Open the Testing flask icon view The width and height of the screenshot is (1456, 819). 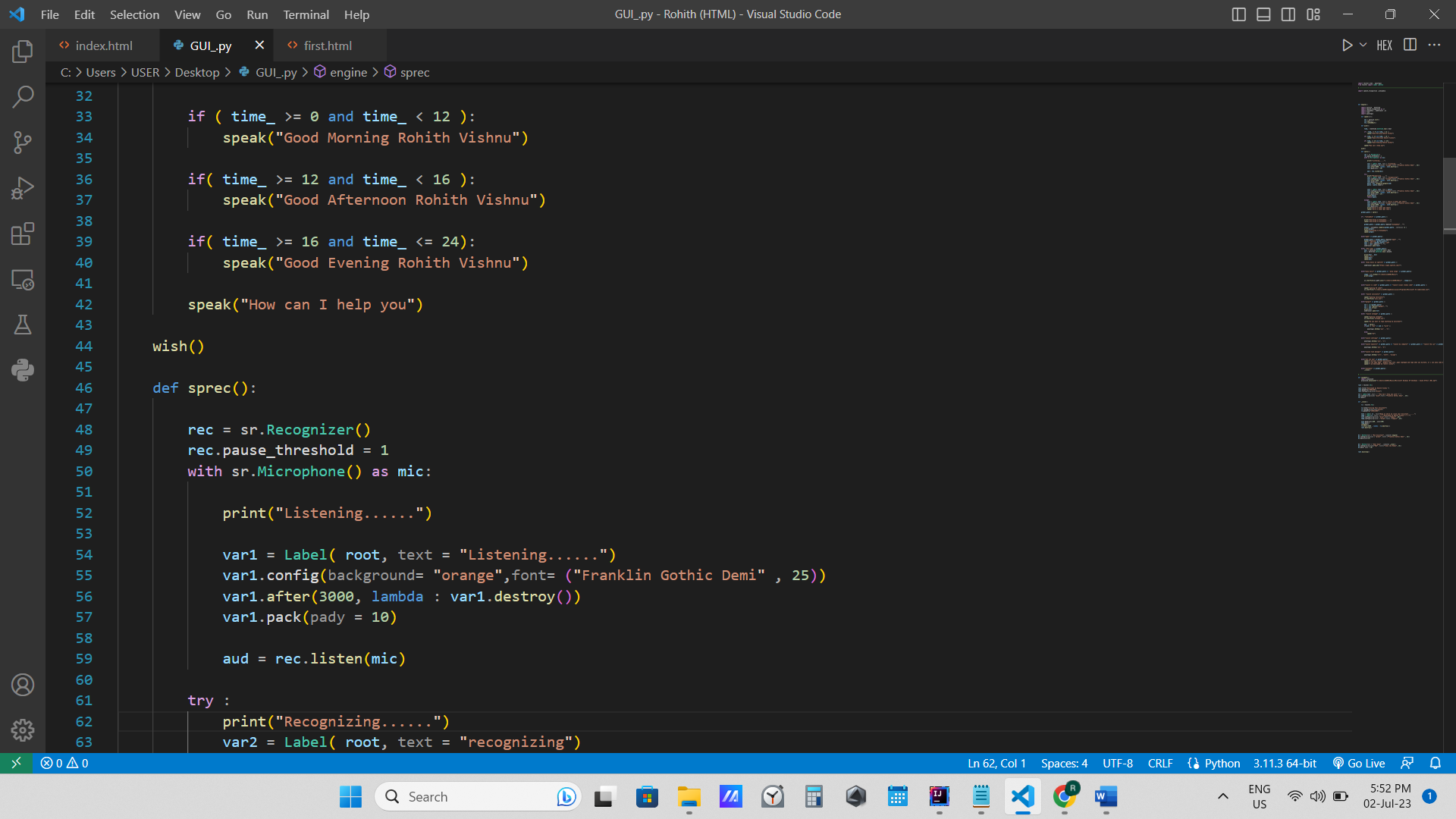click(x=23, y=325)
